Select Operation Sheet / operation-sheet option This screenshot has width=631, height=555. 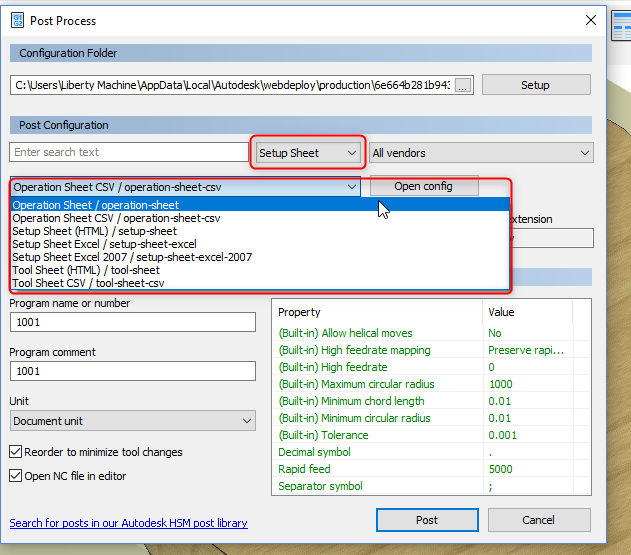coord(96,205)
